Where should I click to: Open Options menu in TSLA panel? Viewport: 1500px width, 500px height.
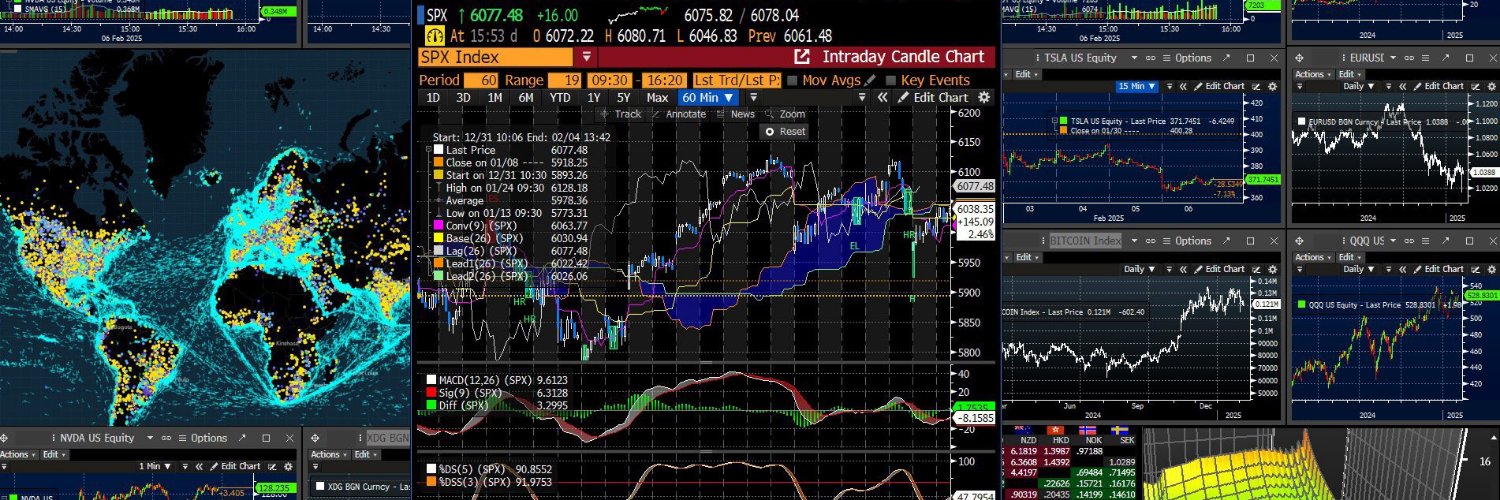pos(1187,58)
